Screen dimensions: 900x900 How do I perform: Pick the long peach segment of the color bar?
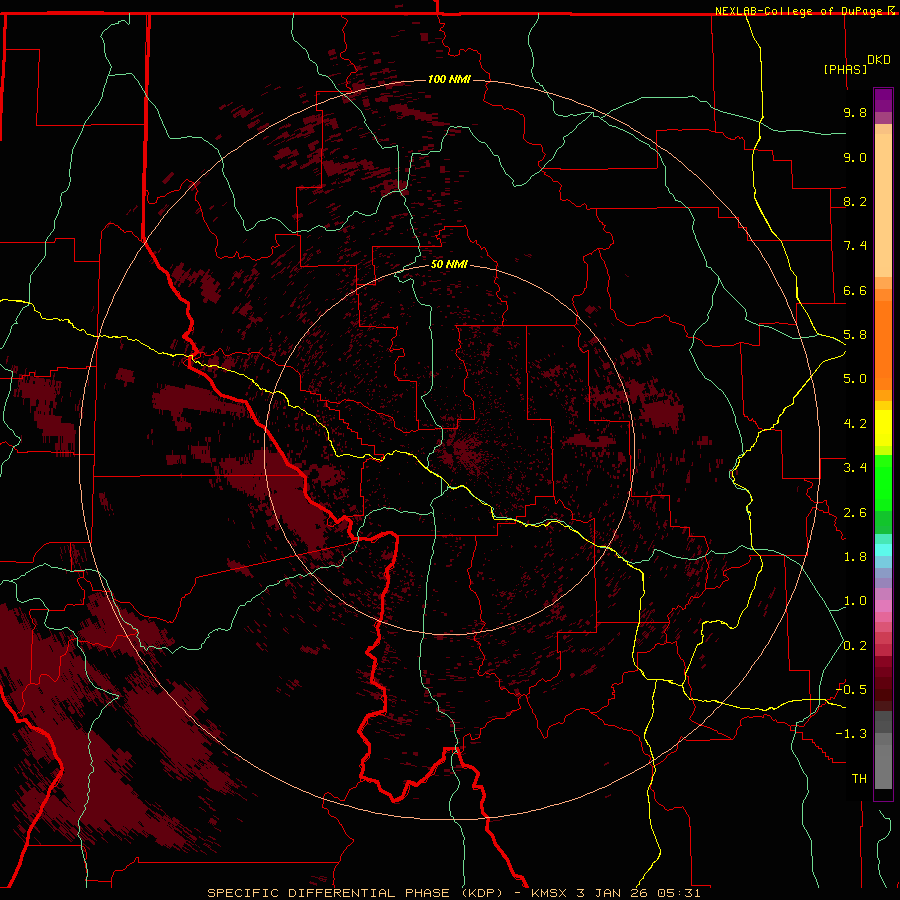pos(883,205)
